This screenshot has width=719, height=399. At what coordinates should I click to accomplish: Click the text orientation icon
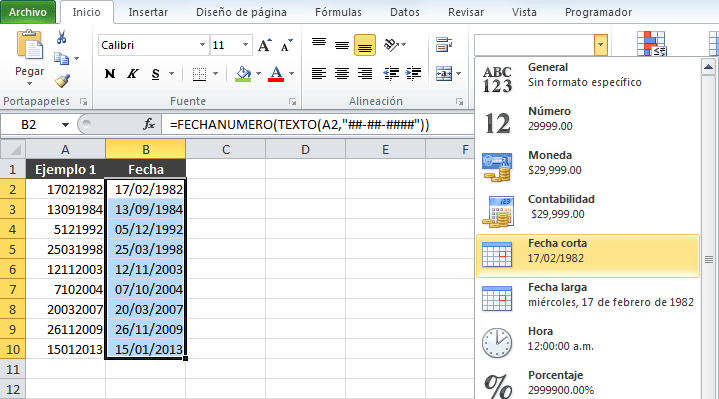(391, 44)
